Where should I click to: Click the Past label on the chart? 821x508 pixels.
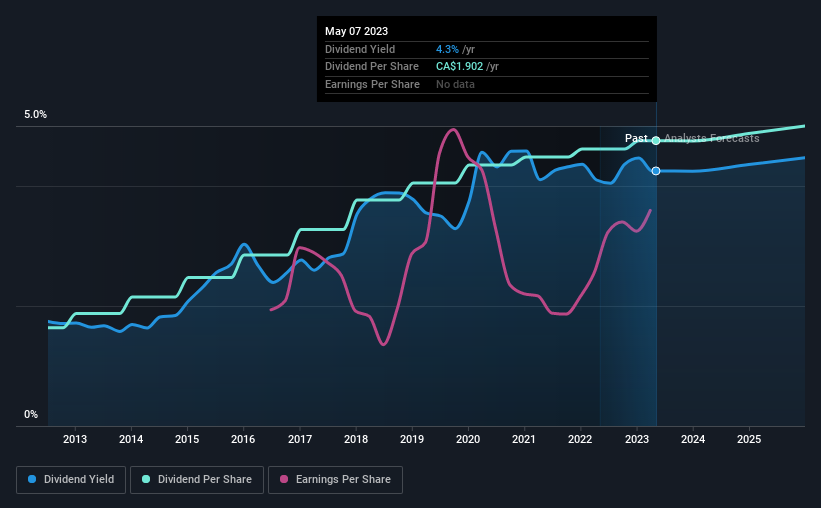pos(636,138)
